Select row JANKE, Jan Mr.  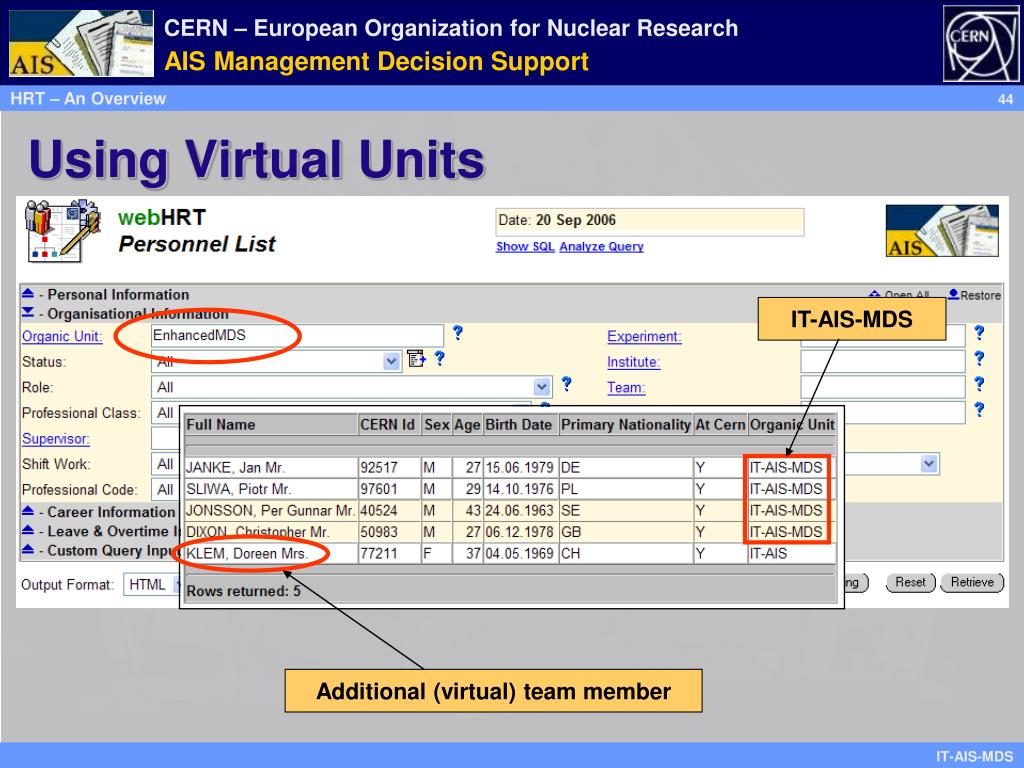[510, 468]
